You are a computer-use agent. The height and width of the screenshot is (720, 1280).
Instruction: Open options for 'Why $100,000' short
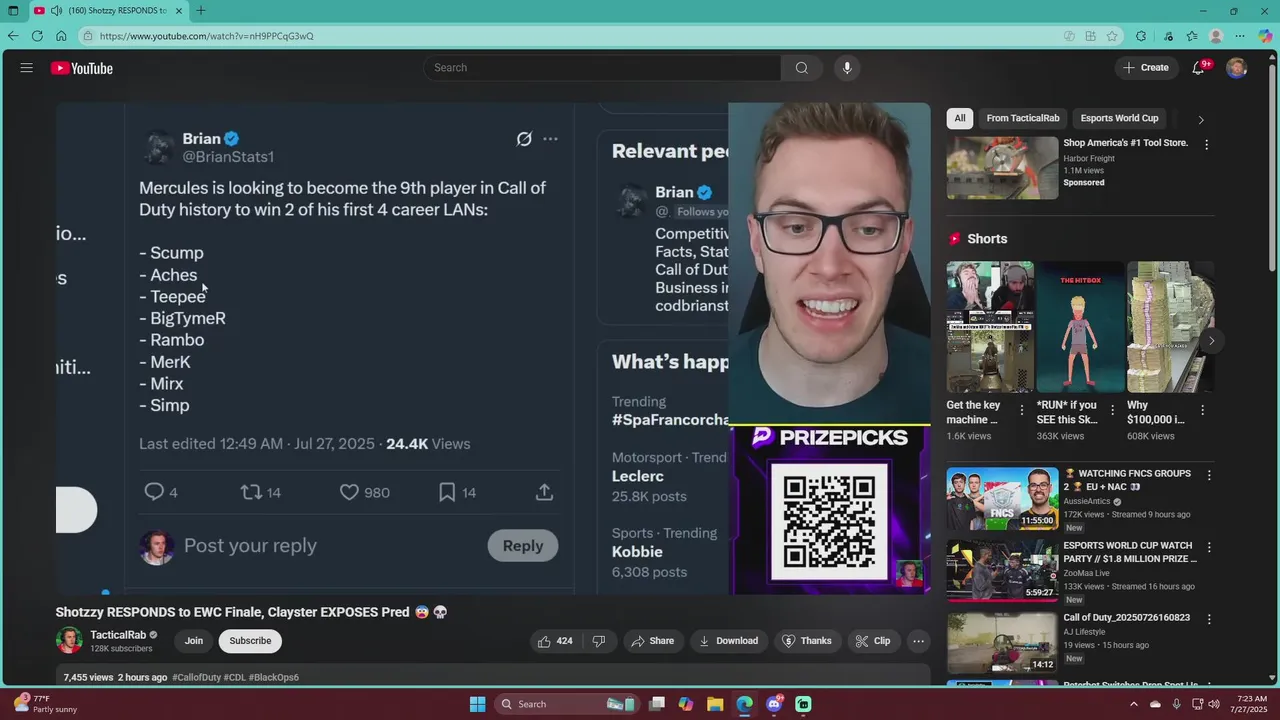pos(1202,410)
